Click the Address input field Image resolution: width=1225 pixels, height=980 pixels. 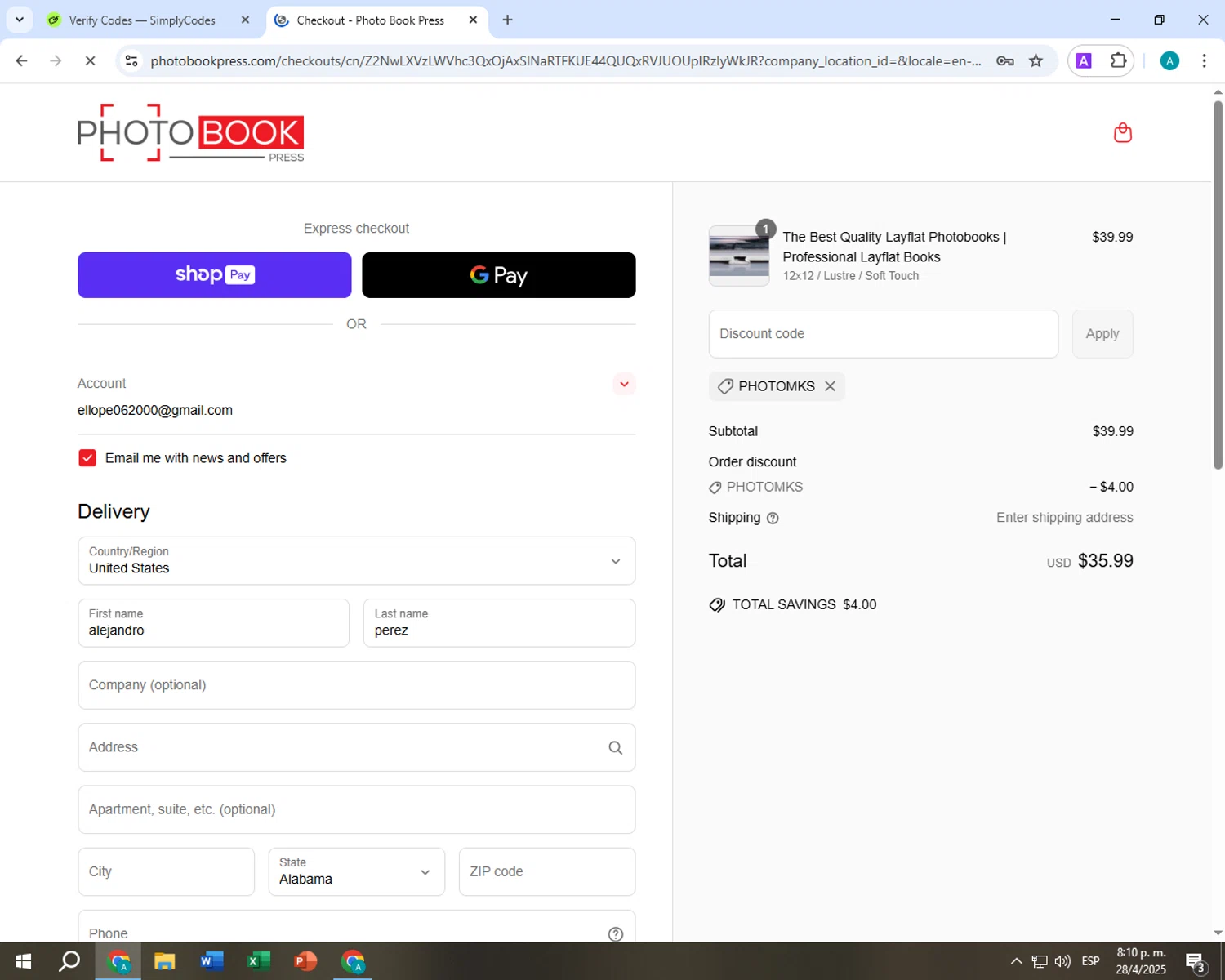click(x=357, y=747)
